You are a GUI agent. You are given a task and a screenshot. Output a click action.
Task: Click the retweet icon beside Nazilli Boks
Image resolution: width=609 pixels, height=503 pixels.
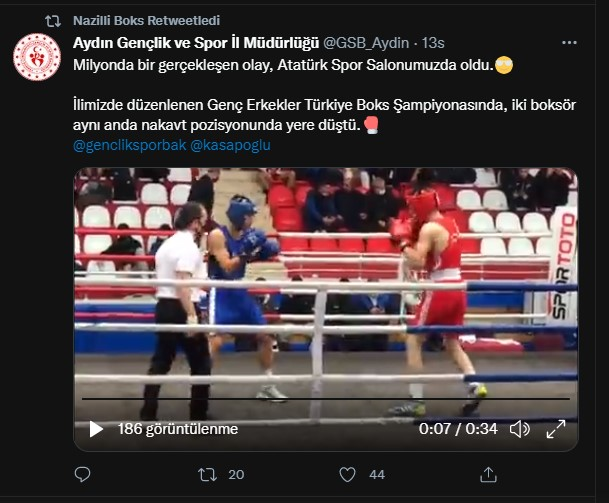click(53, 20)
